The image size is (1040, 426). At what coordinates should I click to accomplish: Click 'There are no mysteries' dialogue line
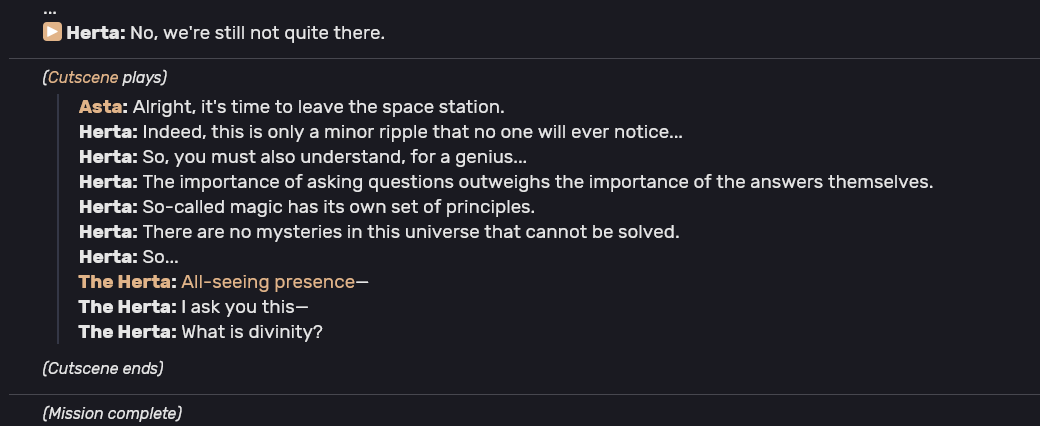(411, 232)
